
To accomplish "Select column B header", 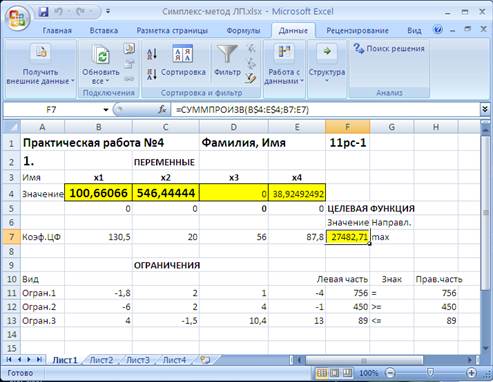I will 98,127.
